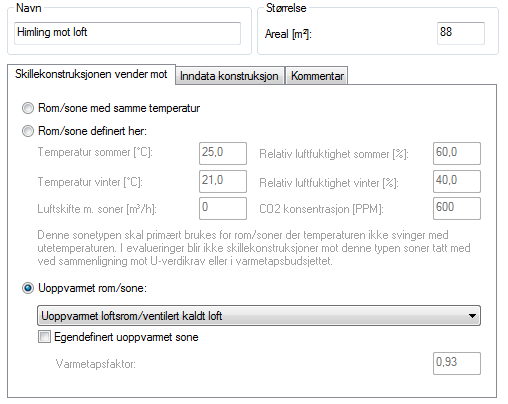The image size is (508, 404).
Task: Open the uoppvarmet loftsrom dropdown list
Action: (x=259, y=315)
